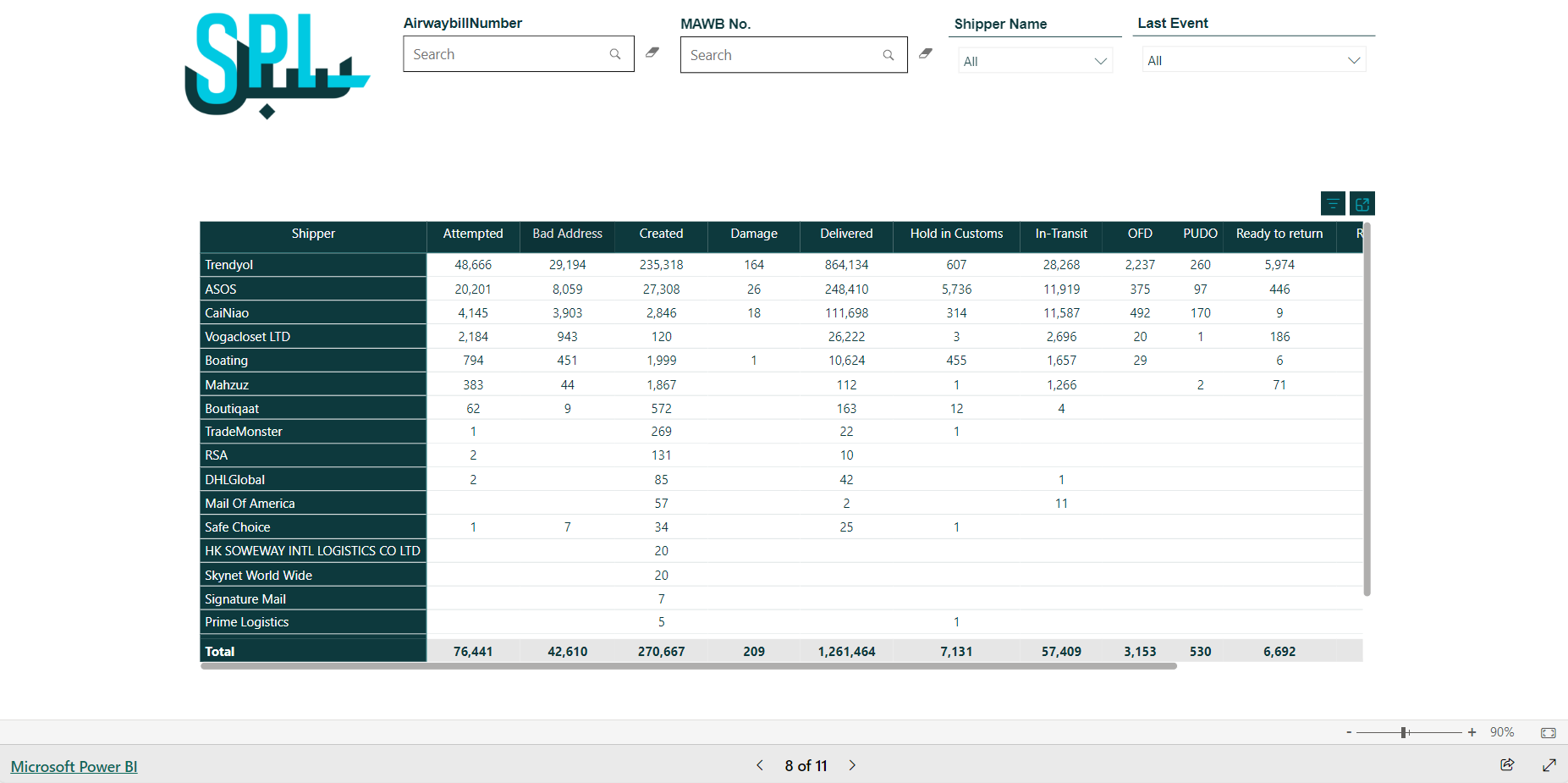Screen dimensions: 1568x783
Task: Select the Boutiqaat shipper row
Action: coord(313,408)
